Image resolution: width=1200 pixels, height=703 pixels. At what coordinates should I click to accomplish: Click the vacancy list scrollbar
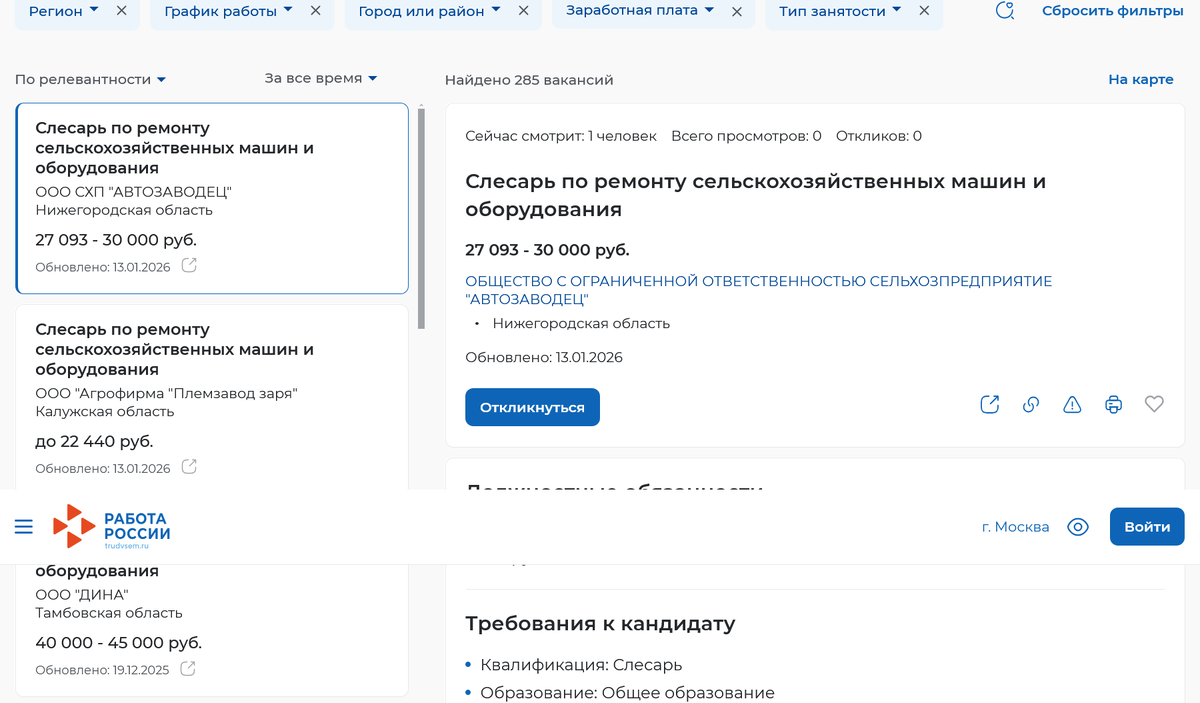(421, 220)
